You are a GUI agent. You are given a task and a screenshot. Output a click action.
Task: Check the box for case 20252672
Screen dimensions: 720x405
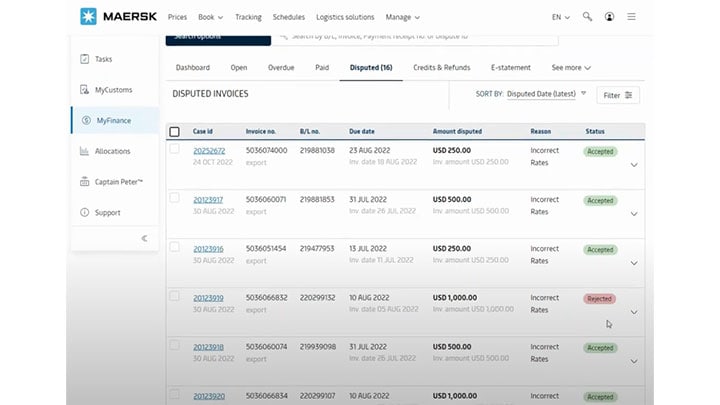[x=174, y=149]
